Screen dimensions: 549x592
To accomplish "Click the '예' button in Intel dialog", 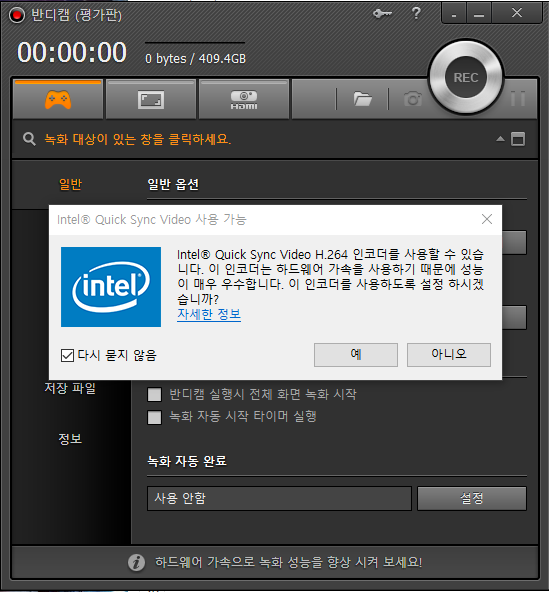I will point(356,355).
